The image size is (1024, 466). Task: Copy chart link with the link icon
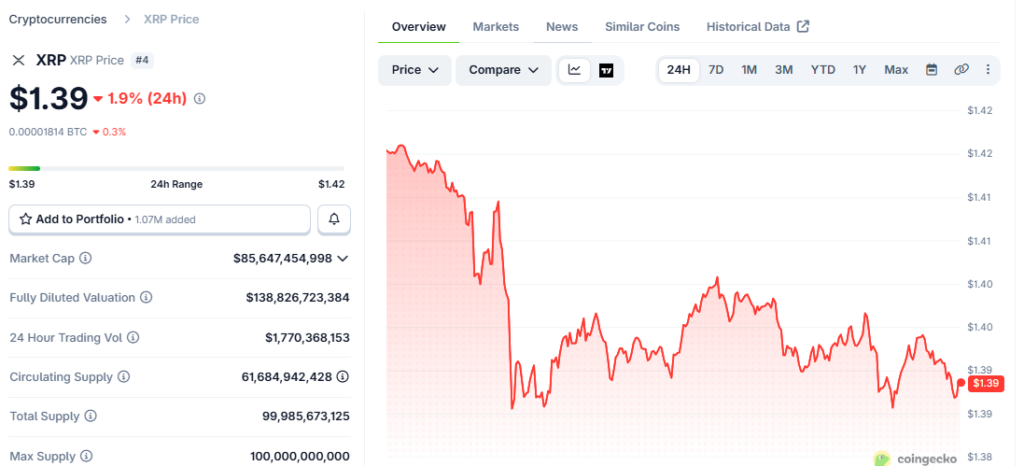(961, 70)
